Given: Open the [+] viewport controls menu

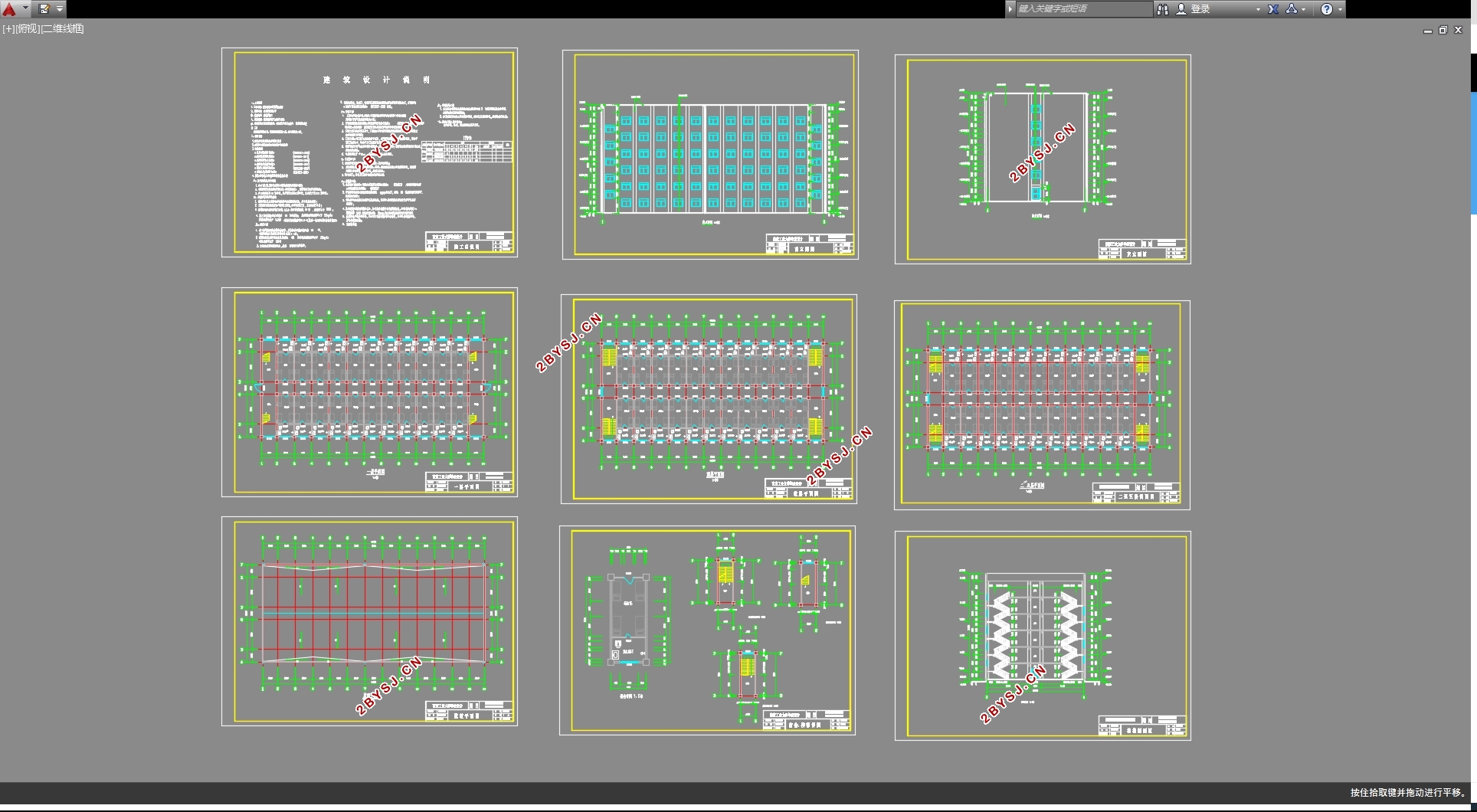Looking at the screenshot, I should point(8,29).
